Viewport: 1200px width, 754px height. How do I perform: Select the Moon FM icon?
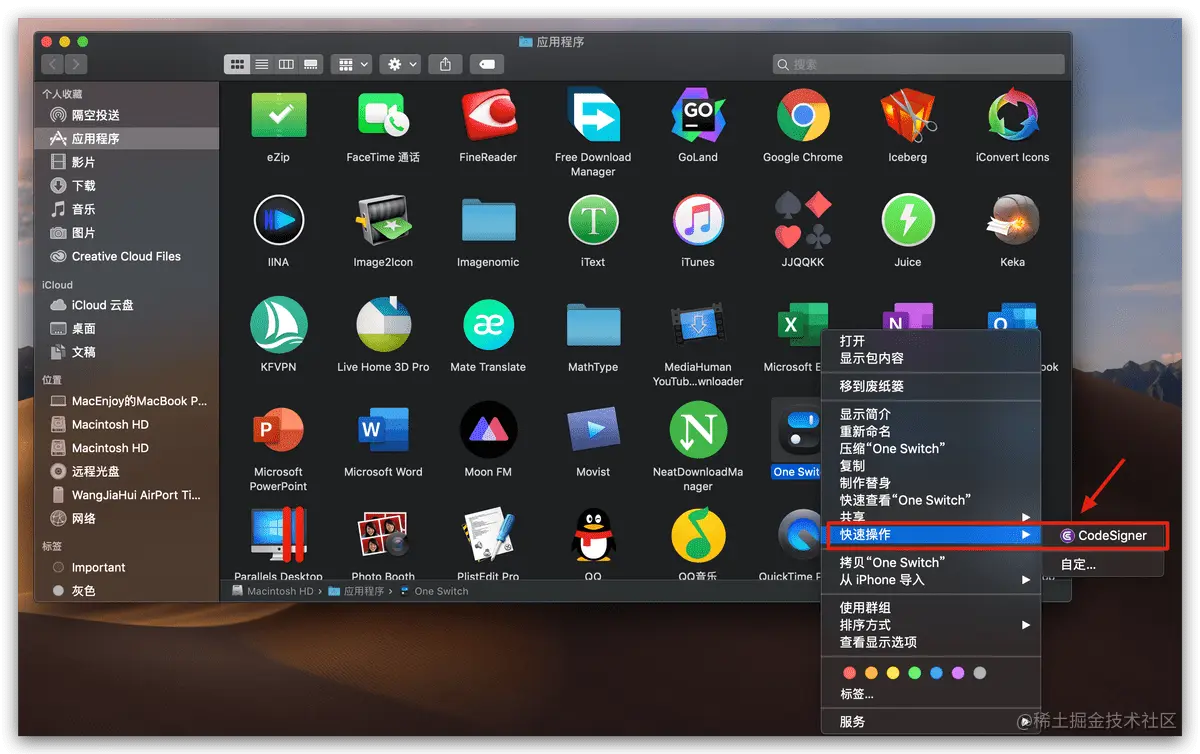click(488, 431)
